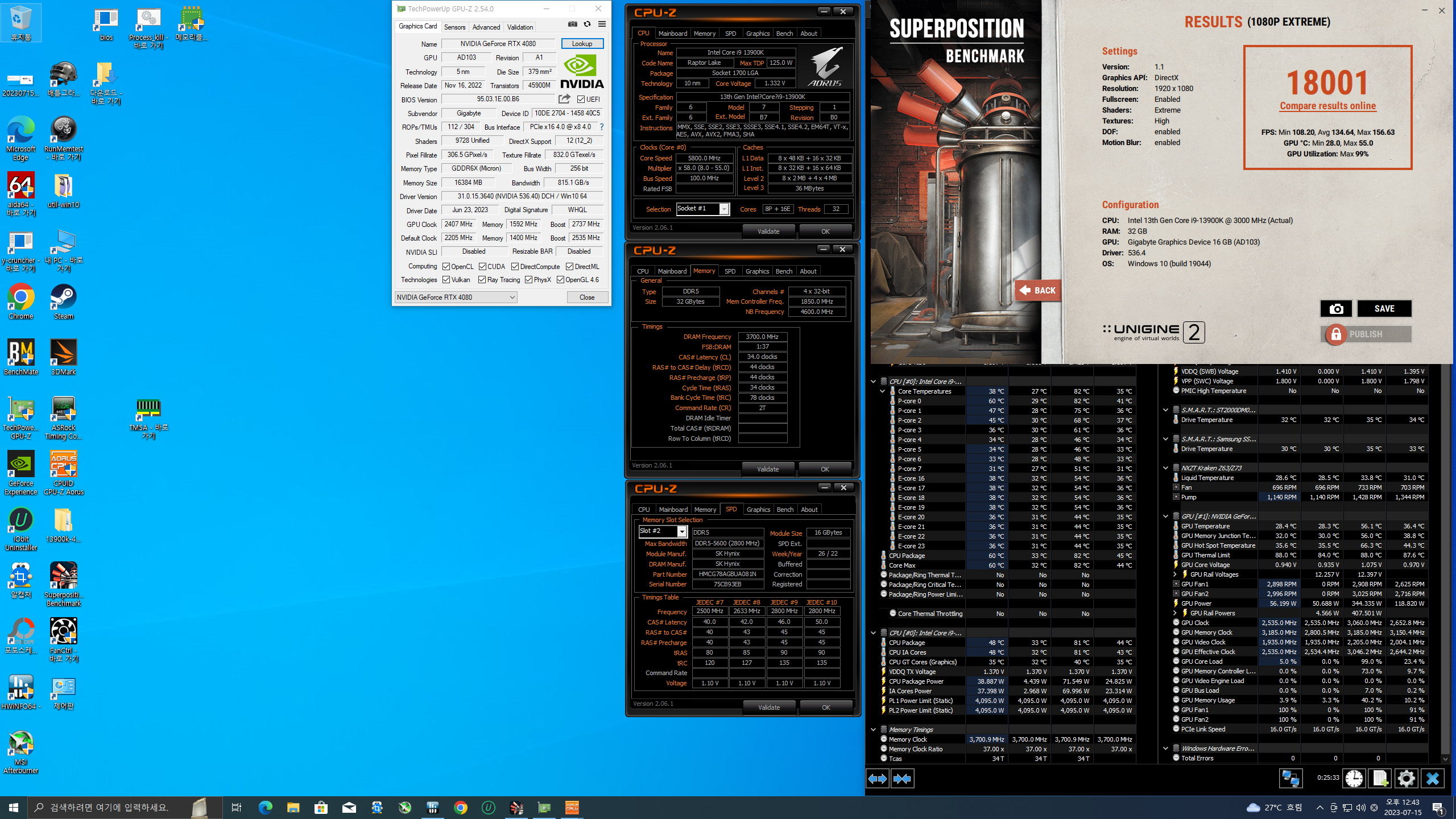1456x819 pixels.
Task: Toggle CUDA checkbox
Action: tap(482, 266)
